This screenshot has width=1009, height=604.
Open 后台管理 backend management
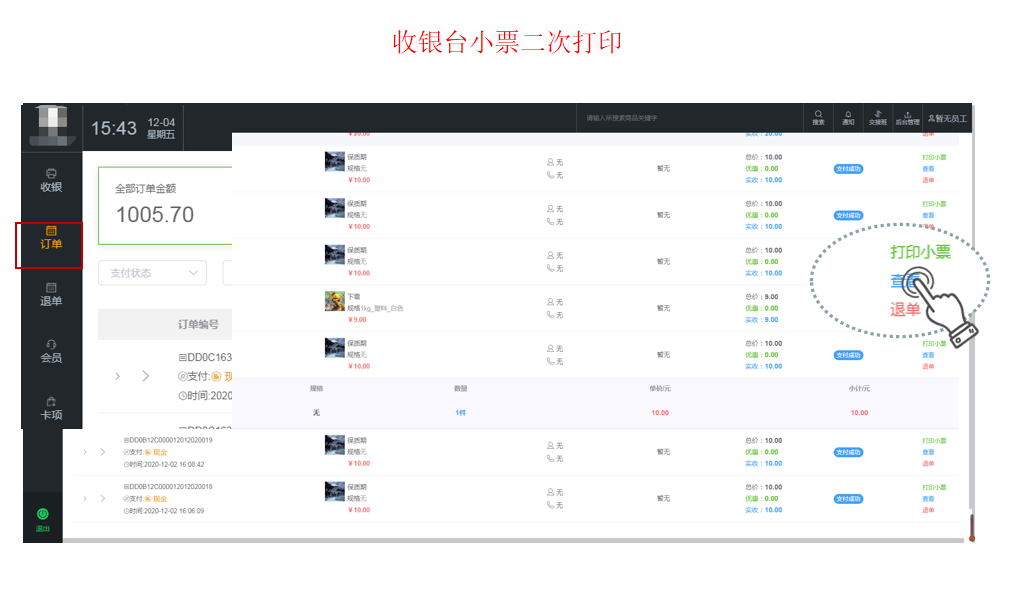[x=907, y=118]
